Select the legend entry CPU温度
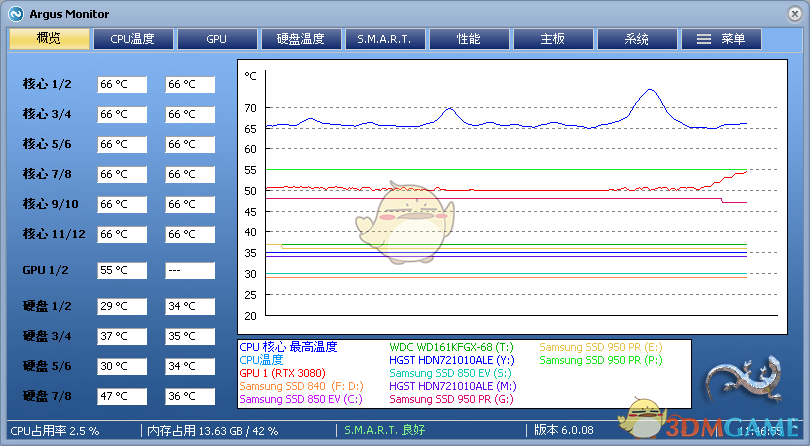This screenshot has width=810, height=446. coord(261,360)
